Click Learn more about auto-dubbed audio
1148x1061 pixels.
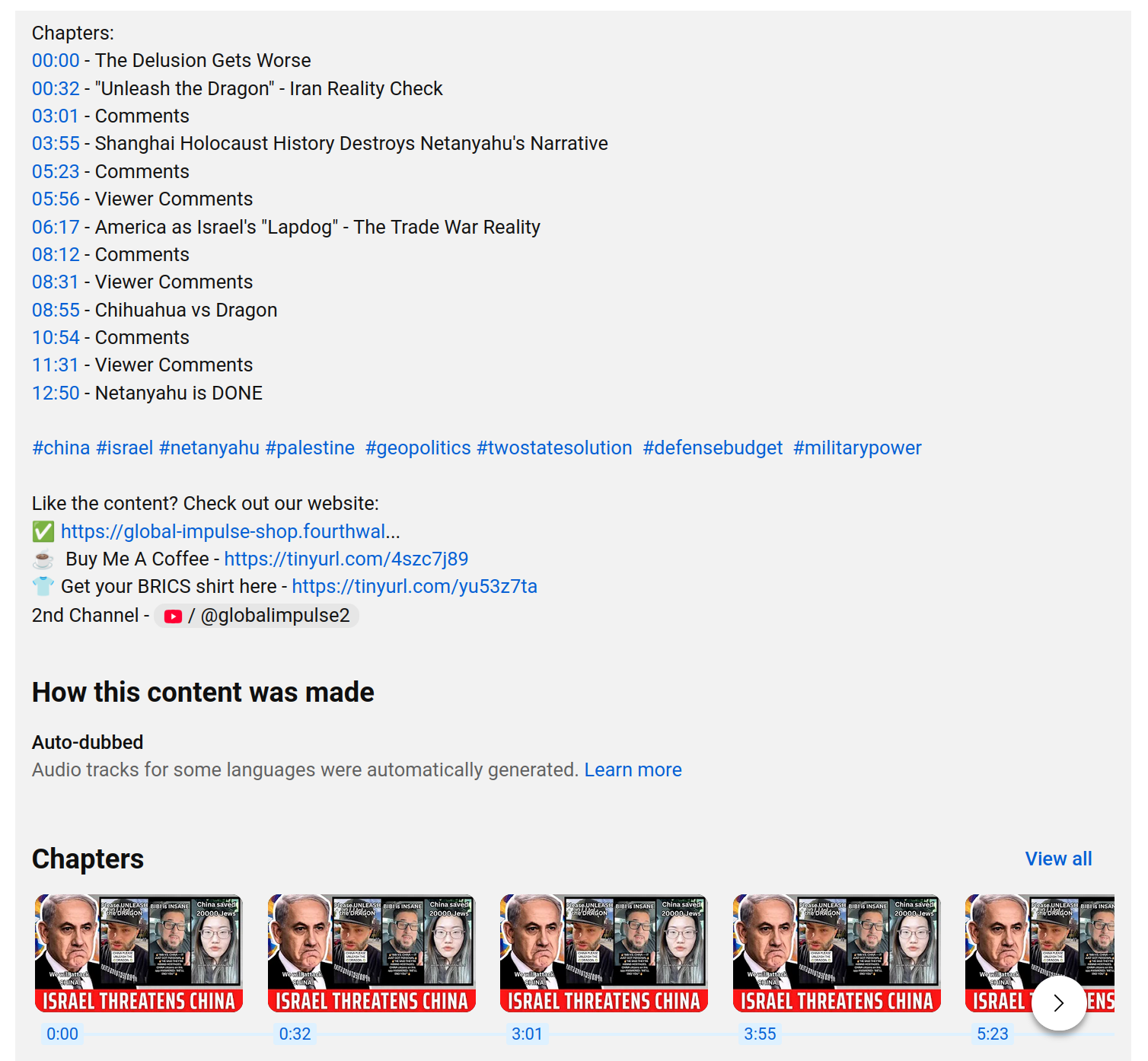(633, 770)
